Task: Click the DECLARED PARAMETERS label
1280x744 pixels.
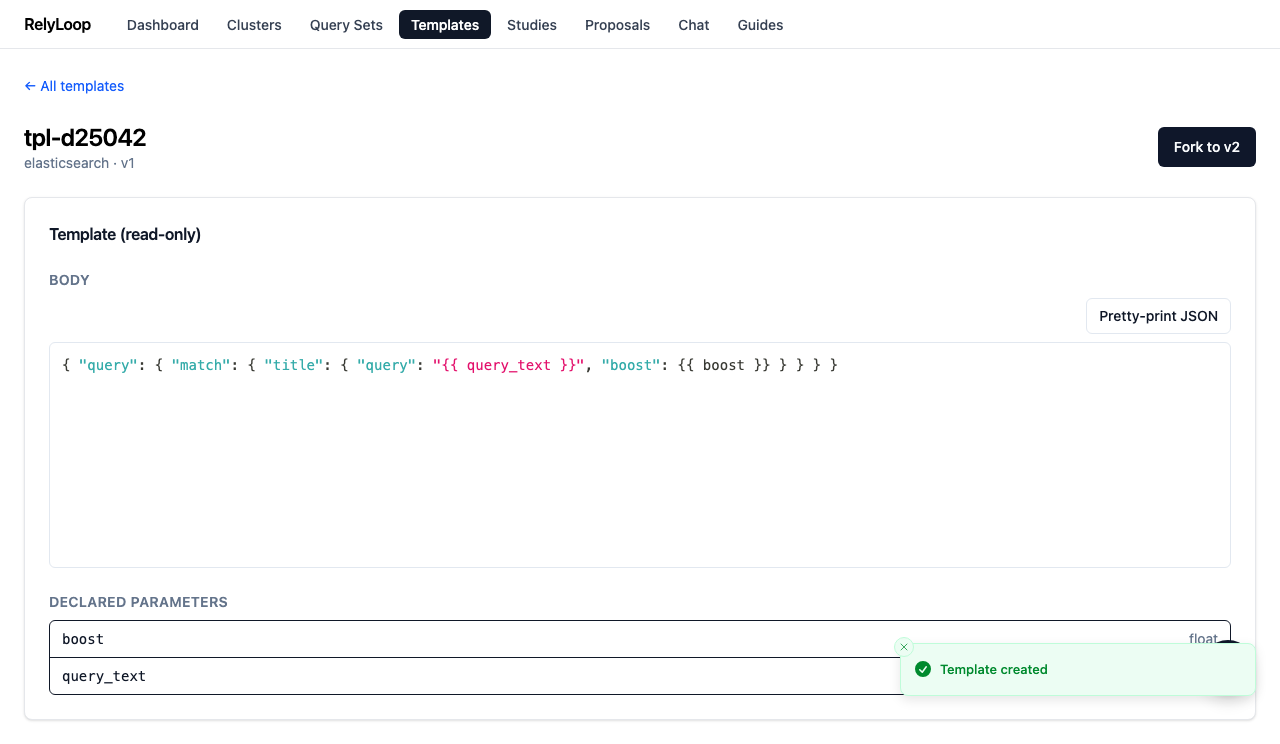Action: pos(138,602)
